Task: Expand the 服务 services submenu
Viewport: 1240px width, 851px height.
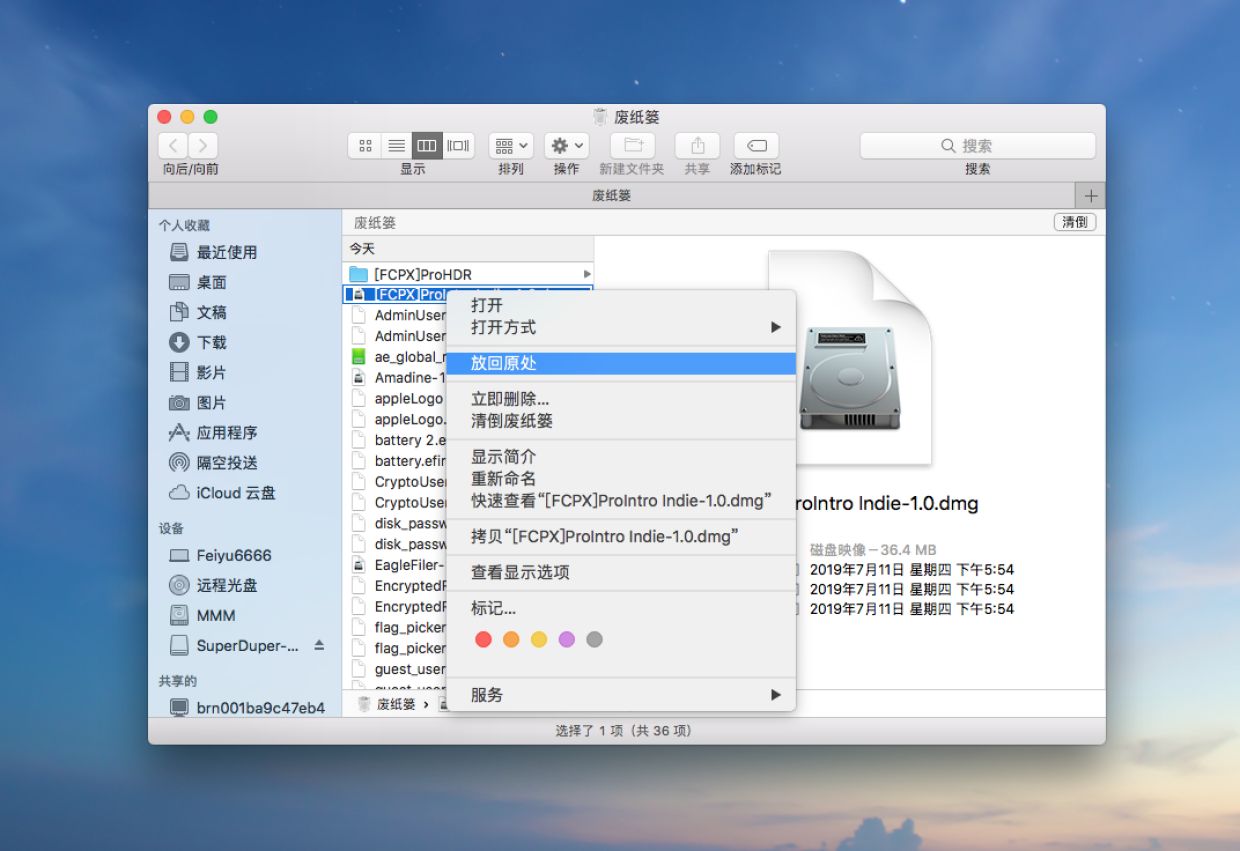Action: [621, 695]
